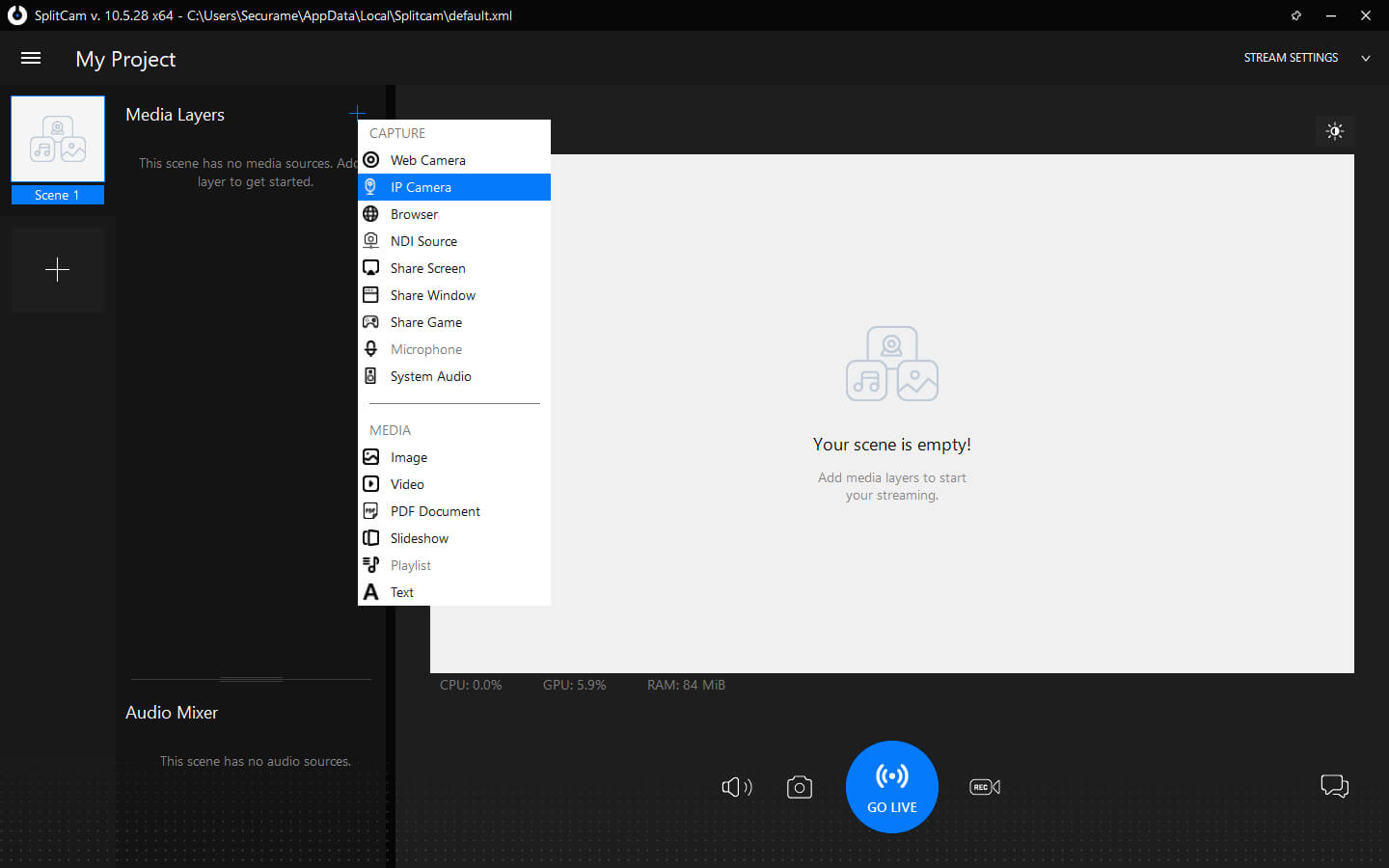Image resolution: width=1389 pixels, height=868 pixels.
Task: Add a new scene with plus tile
Action: point(58,269)
